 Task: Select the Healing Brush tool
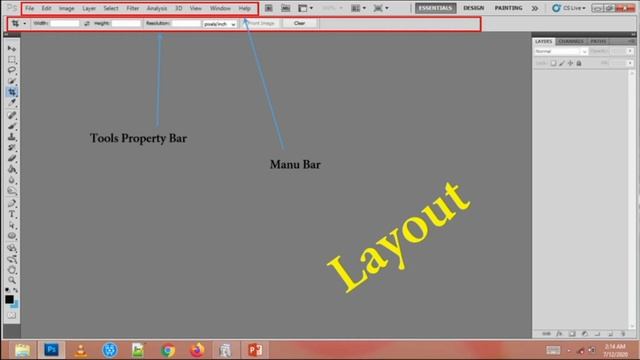[x=12, y=116]
